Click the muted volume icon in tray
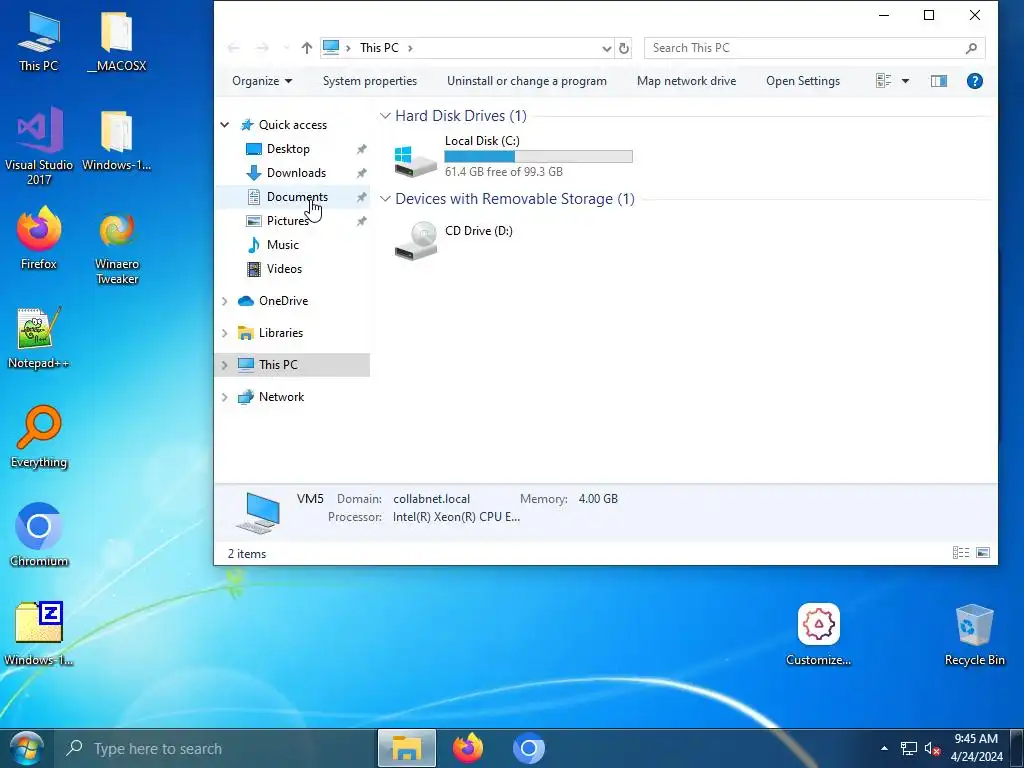The height and width of the screenshot is (768, 1024). 932,748
